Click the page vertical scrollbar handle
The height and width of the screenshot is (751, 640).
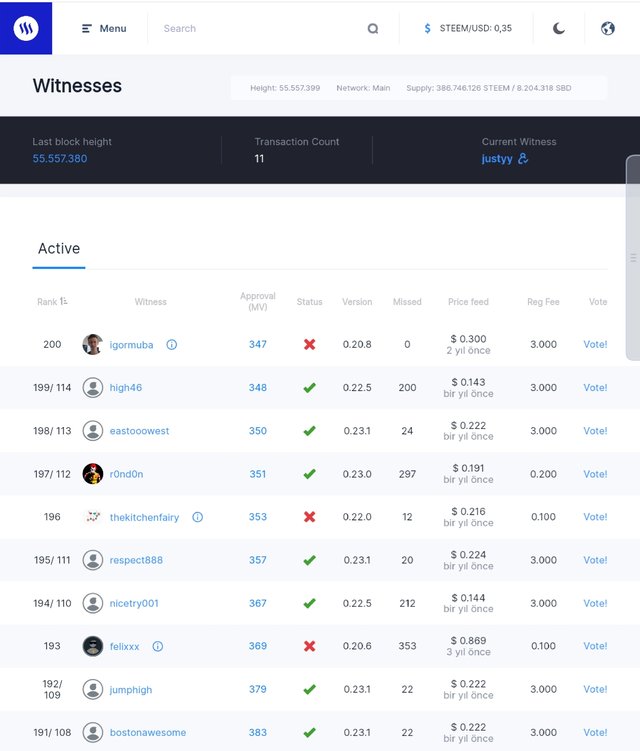(633, 258)
